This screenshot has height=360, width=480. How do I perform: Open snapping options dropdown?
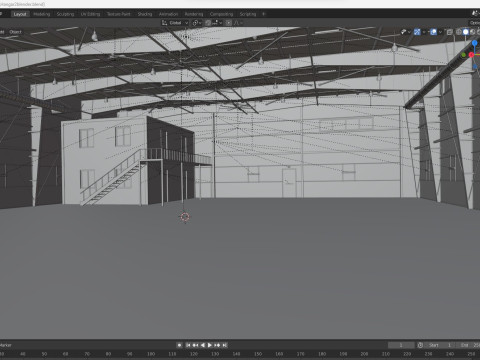pos(217,23)
